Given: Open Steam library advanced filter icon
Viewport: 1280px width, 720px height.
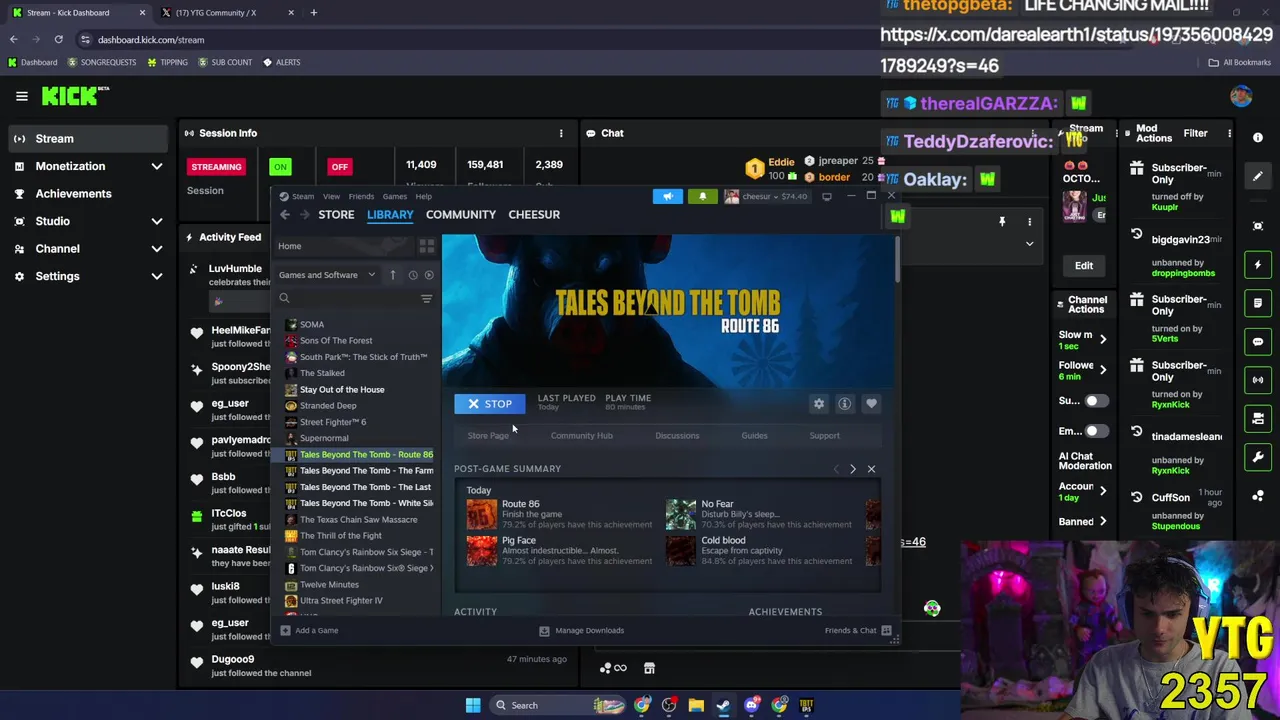Looking at the screenshot, I should [x=426, y=299].
